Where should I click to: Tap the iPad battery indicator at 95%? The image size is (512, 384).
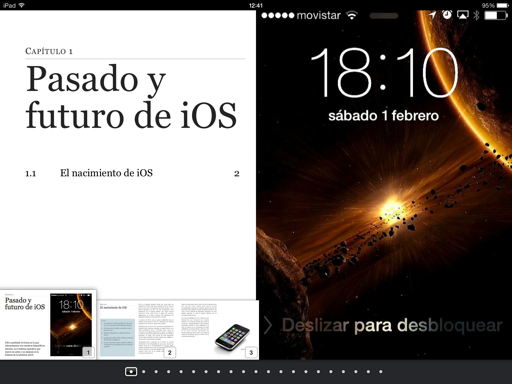503,5
